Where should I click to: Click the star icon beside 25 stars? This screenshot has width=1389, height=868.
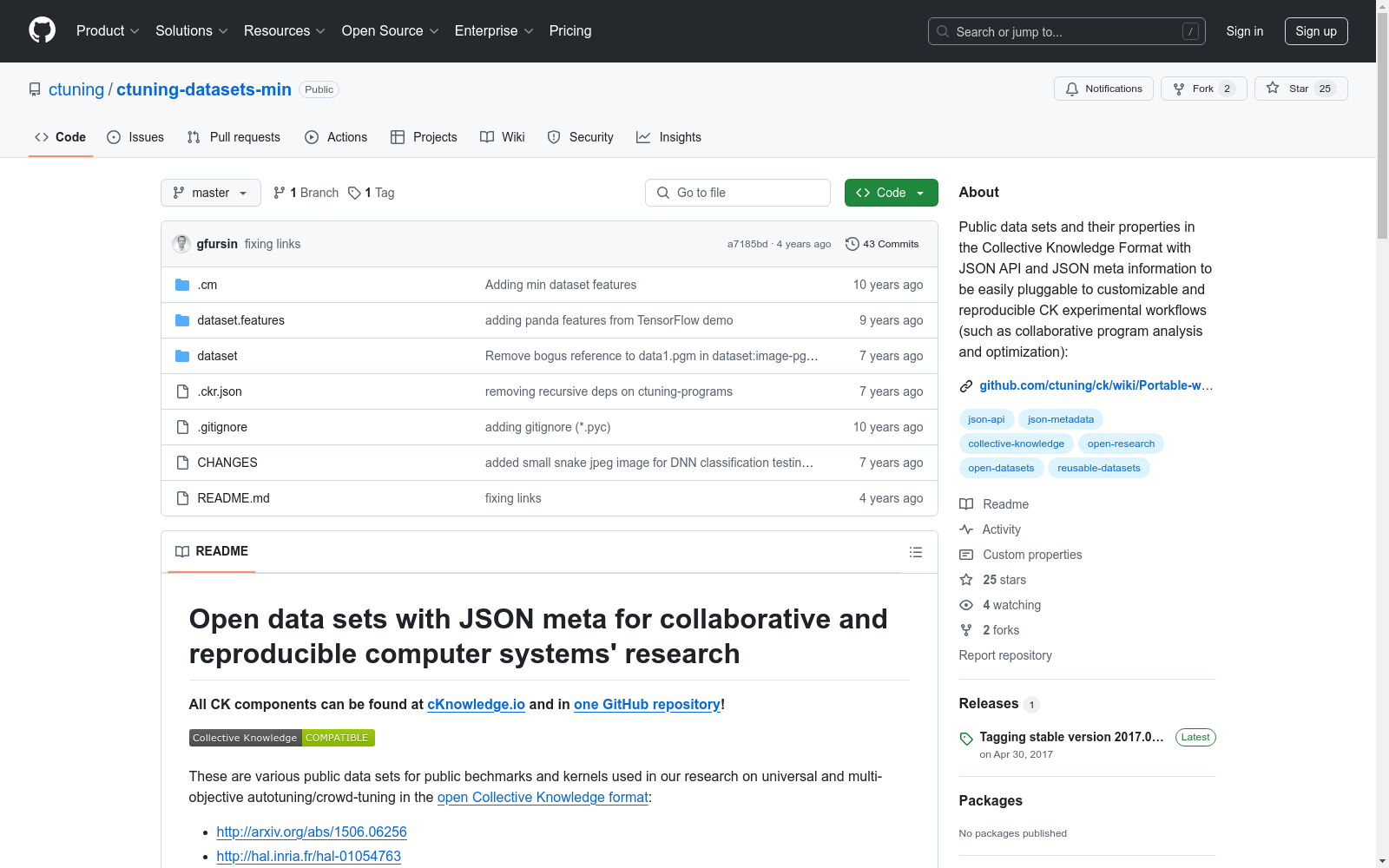[966, 580]
